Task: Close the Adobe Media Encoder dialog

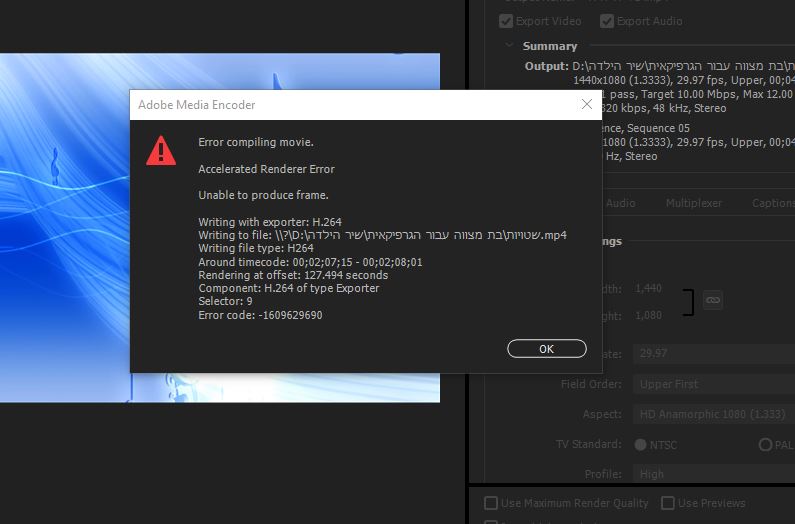Action: [587, 104]
